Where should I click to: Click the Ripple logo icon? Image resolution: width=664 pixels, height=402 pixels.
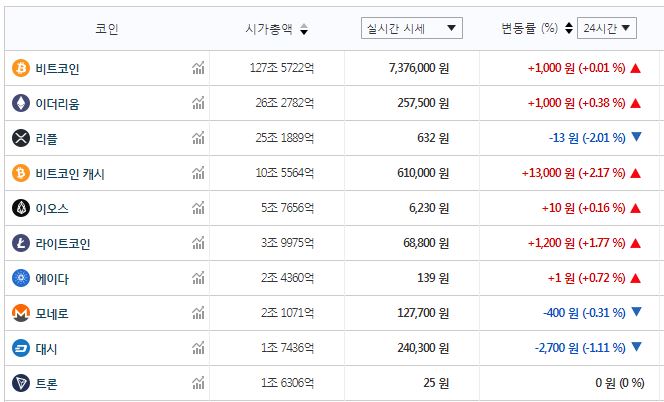click(20, 138)
